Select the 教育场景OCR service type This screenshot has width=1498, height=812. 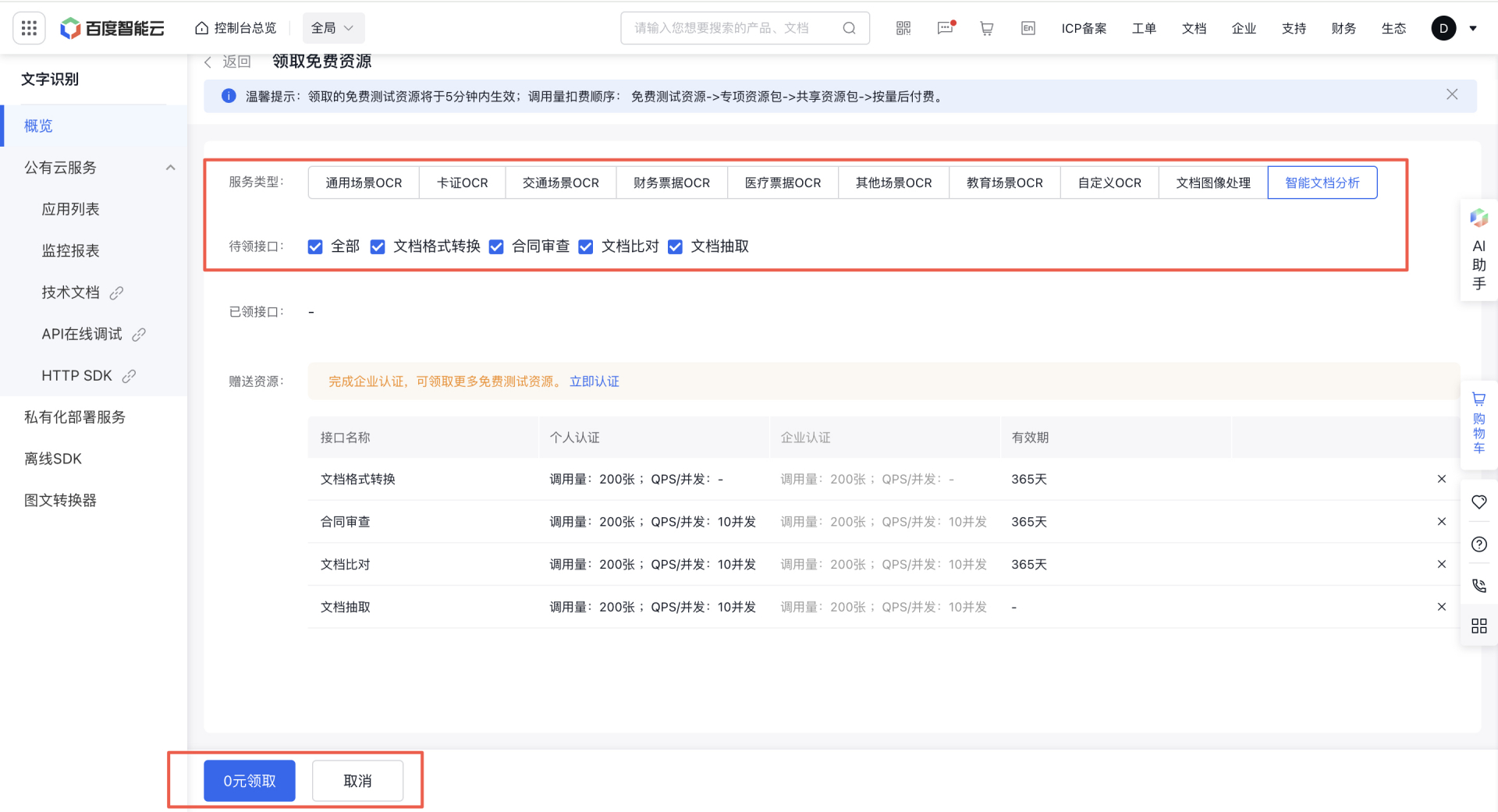pyautogui.click(x=1005, y=183)
